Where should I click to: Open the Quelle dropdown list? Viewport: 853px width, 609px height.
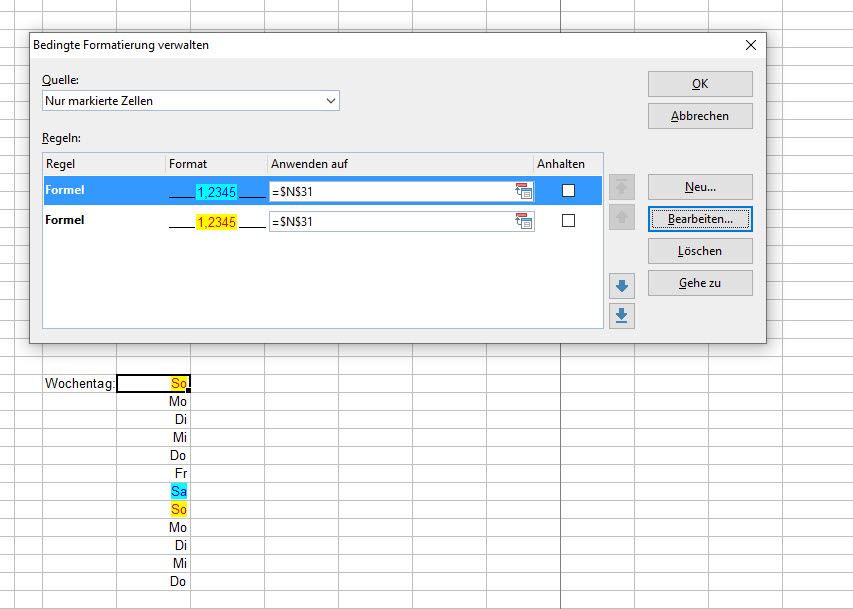tap(331, 101)
